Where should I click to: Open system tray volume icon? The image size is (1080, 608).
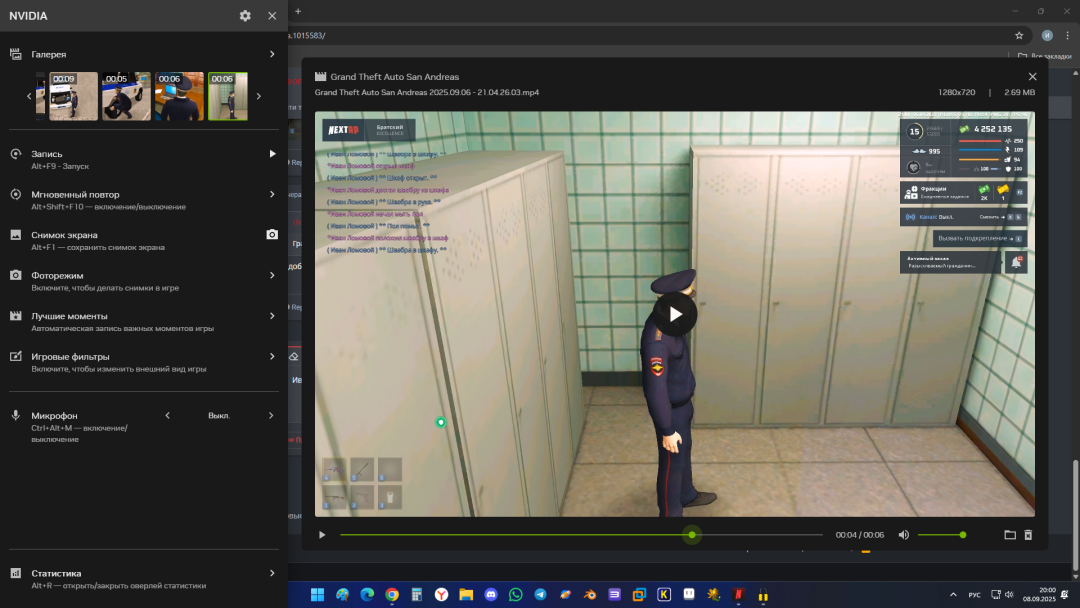pos(1009,595)
